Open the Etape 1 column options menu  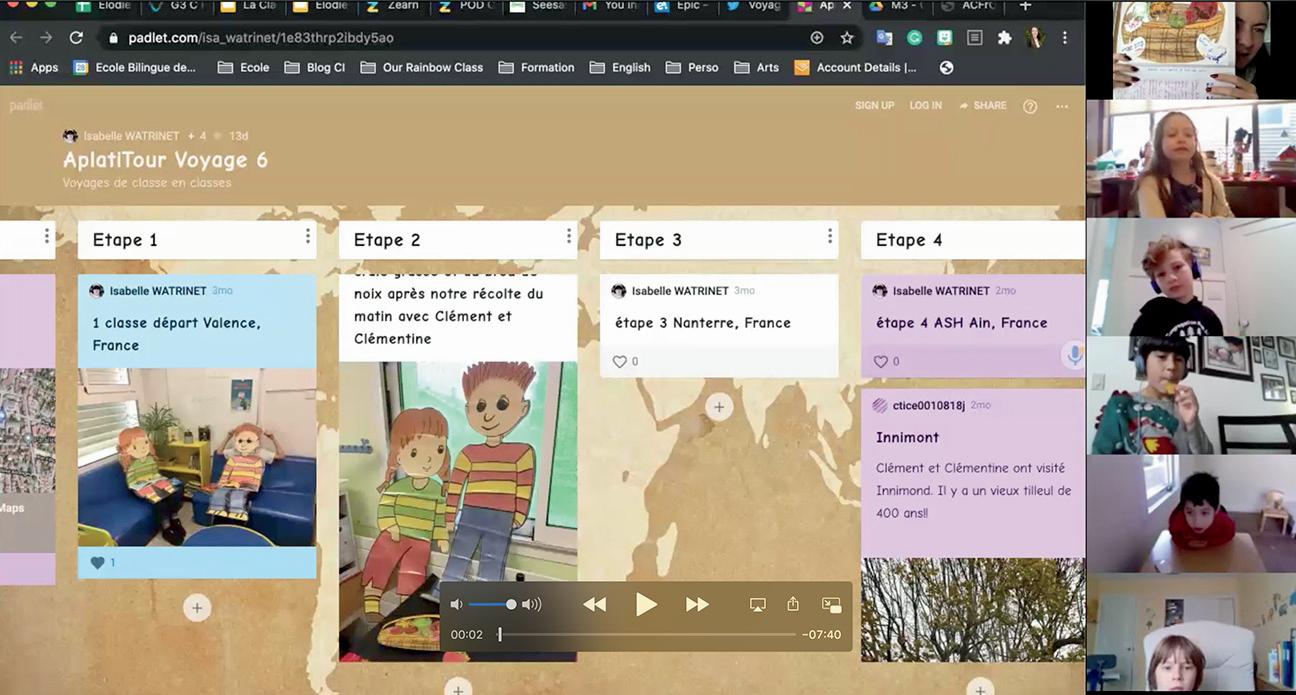(307, 236)
